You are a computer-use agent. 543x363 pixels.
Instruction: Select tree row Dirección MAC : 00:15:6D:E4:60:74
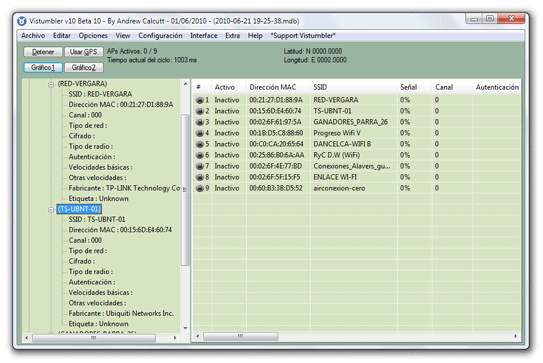coord(120,230)
